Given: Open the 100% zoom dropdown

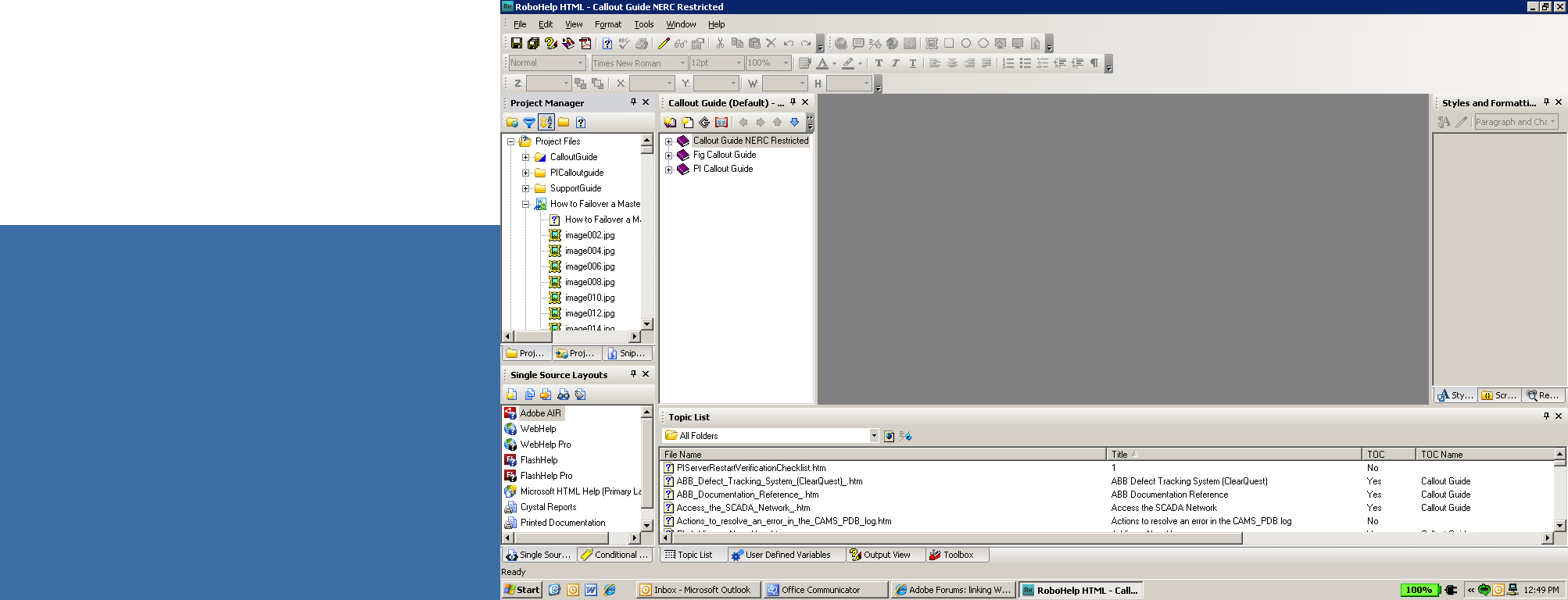Looking at the screenshot, I should (786, 63).
